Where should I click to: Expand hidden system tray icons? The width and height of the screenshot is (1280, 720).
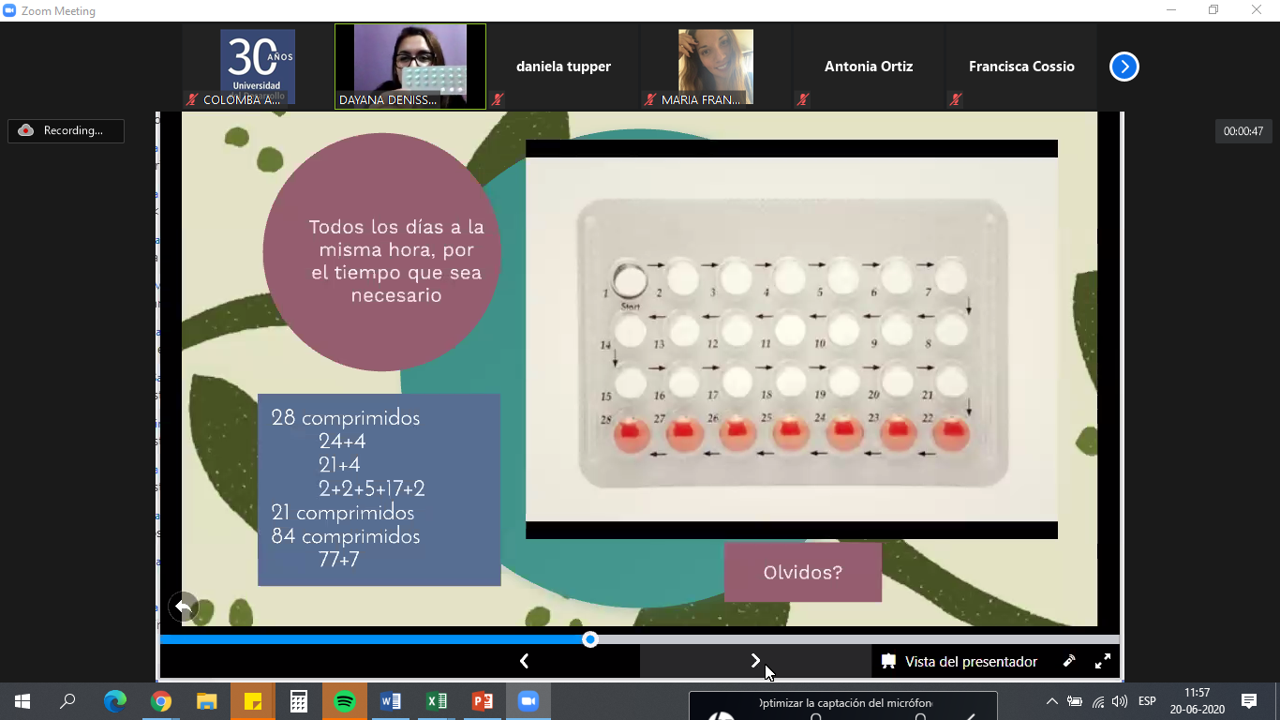point(1051,701)
